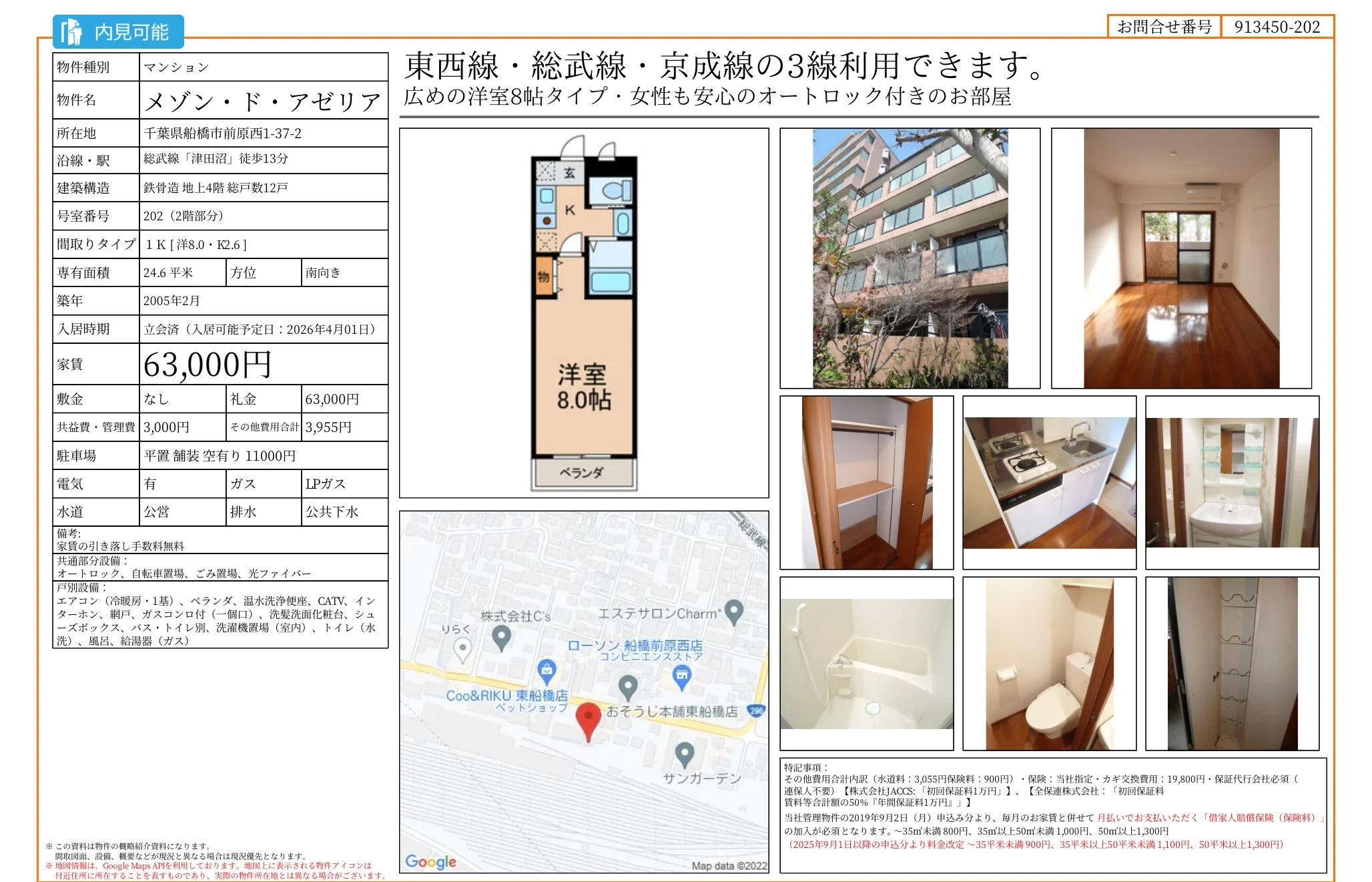Click the floor plan image
The width and height of the screenshot is (1372, 882).
pyautogui.click(x=584, y=313)
